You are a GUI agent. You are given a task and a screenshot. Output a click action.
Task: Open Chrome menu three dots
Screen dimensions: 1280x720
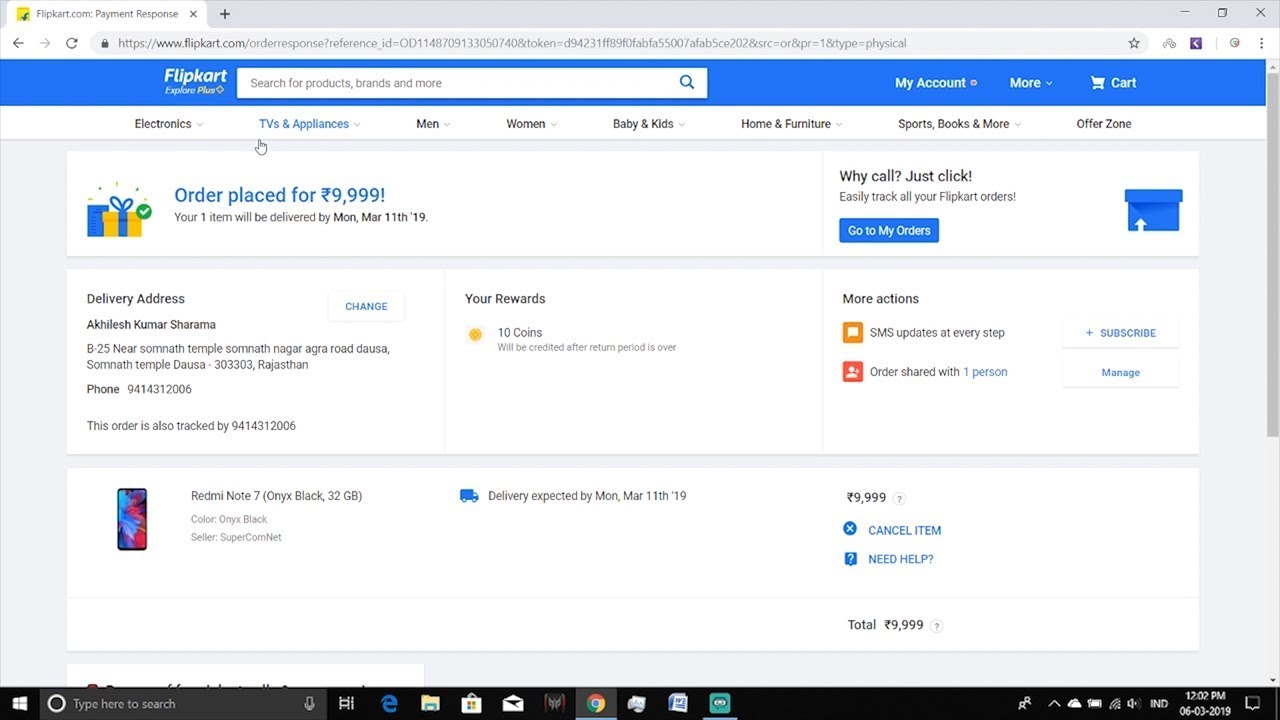(x=1261, y=43)
